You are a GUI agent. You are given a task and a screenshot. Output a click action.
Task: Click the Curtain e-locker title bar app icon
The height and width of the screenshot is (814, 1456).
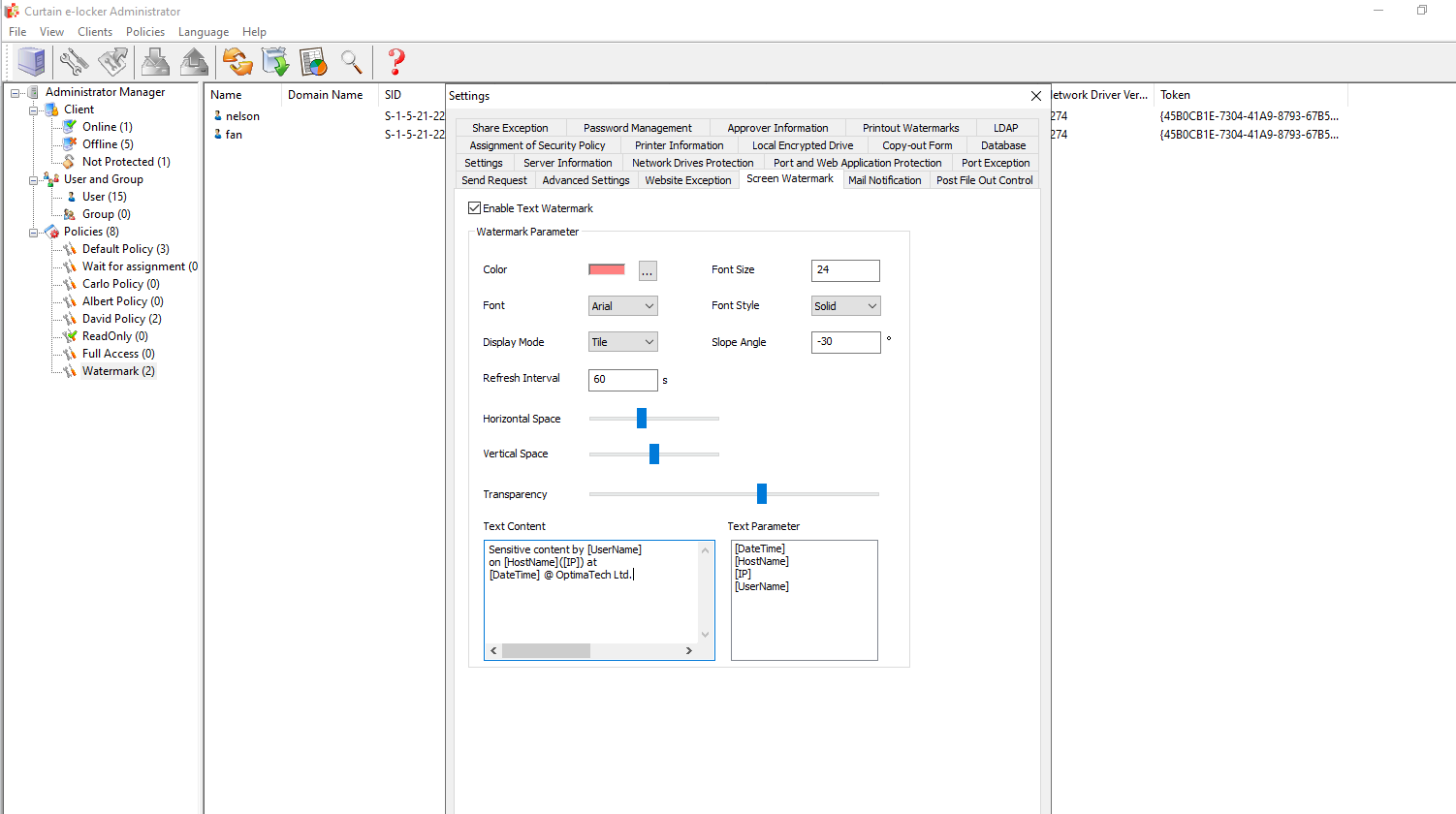tap(12, 11)
